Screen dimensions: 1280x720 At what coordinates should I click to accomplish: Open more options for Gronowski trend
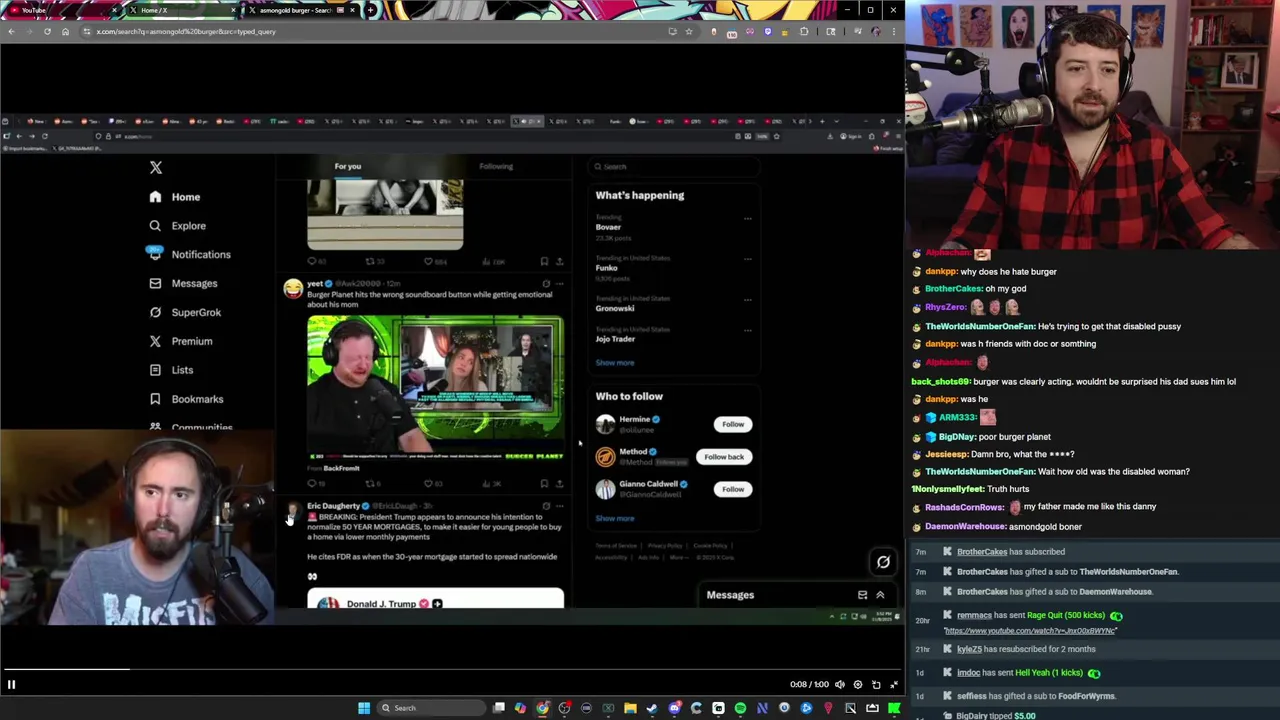[x=747, y=299]
